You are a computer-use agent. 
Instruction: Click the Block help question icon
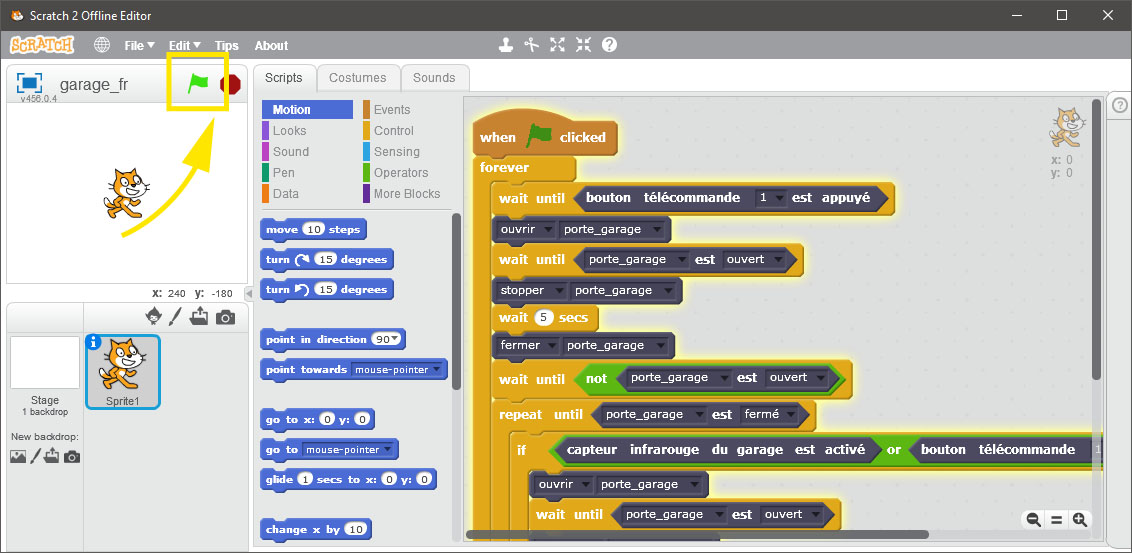(x=609, y=45)
